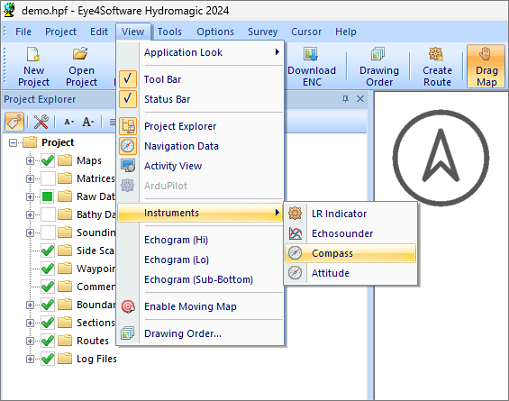Image resolution: width=509 pixels, height=401 pixels.
Task: Open the Drawing Order toolbar icon
Action: [x=378, y=54]
